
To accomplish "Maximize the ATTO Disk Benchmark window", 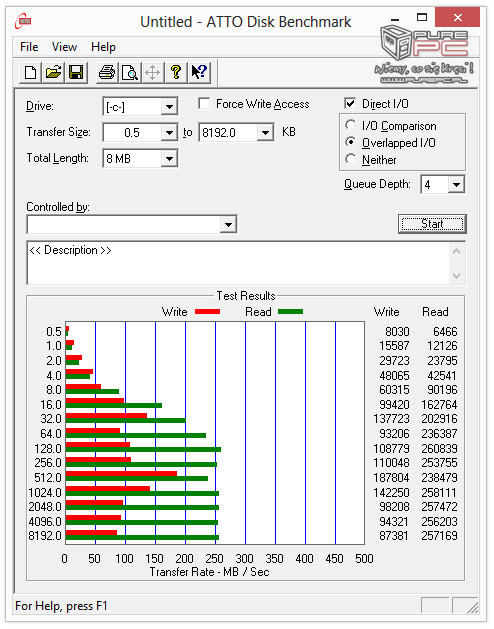I will click(422, 18).
